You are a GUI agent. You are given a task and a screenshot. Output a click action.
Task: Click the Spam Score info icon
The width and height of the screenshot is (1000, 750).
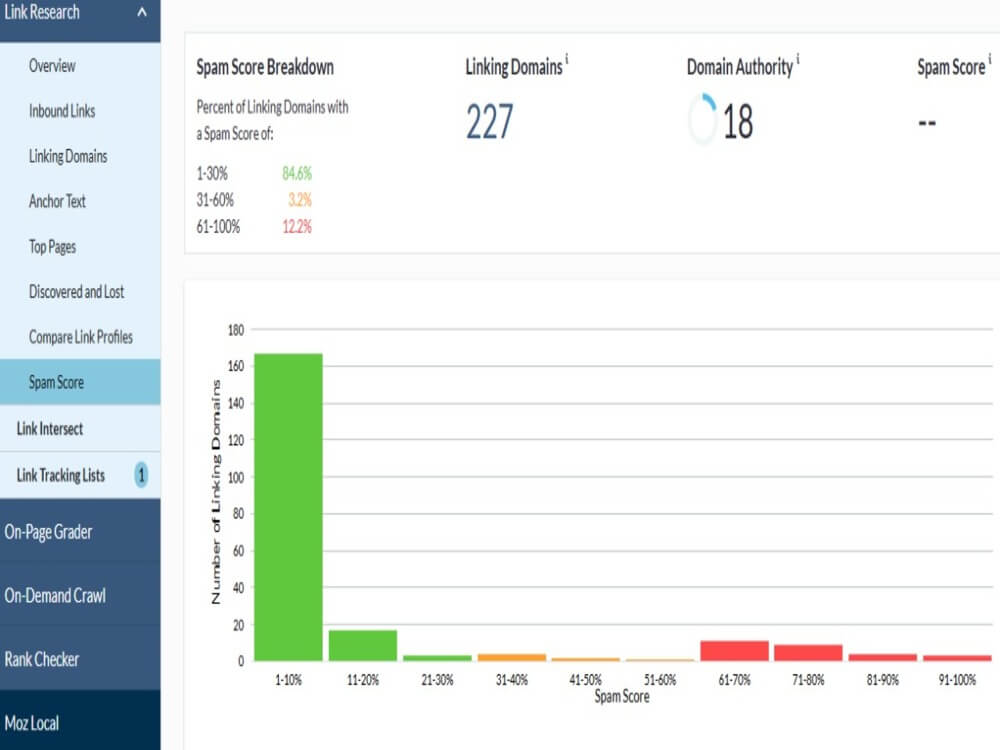click(x=989, y=59)
